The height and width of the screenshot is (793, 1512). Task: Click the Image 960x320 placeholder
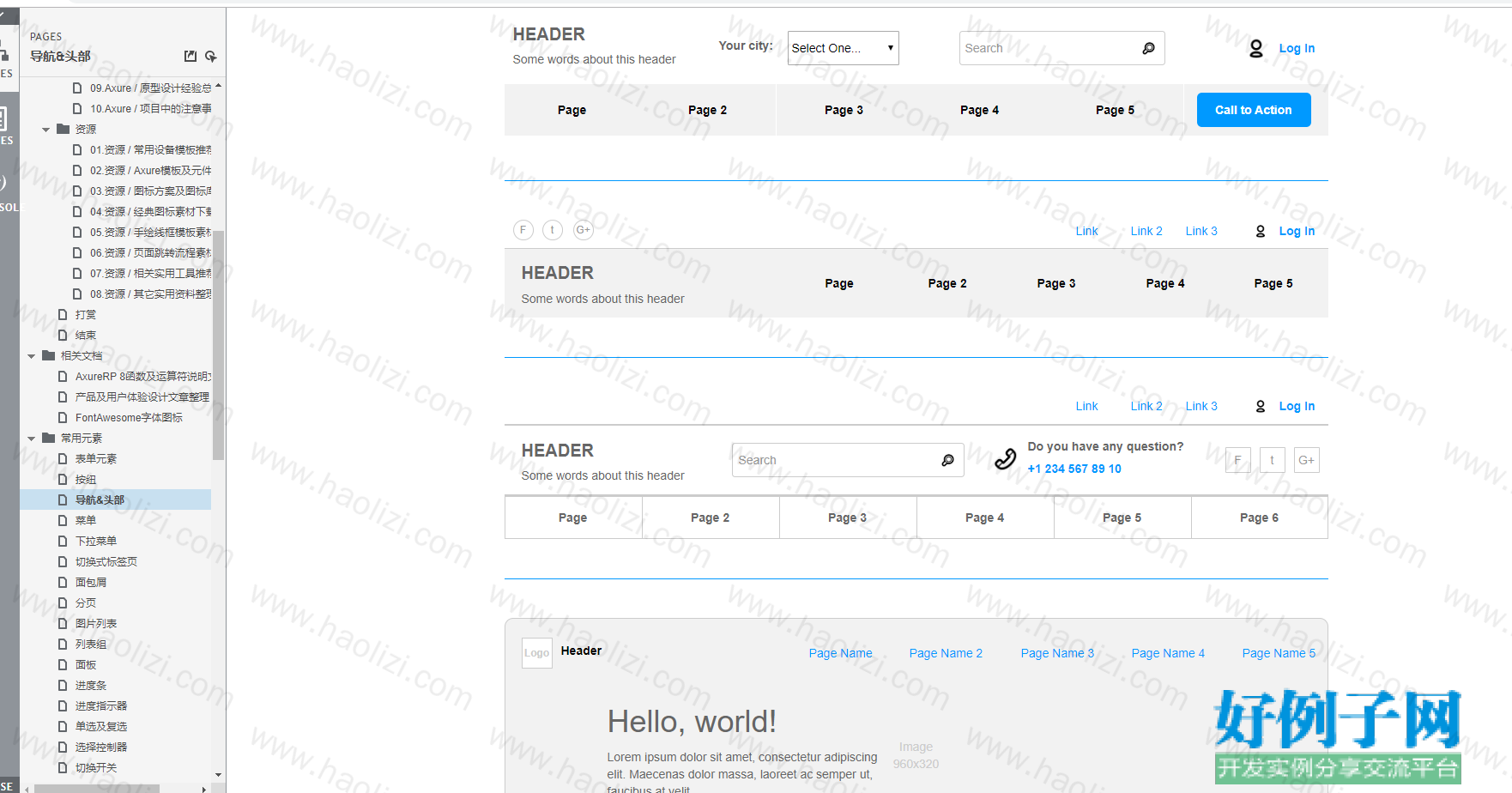click(916, 755)
